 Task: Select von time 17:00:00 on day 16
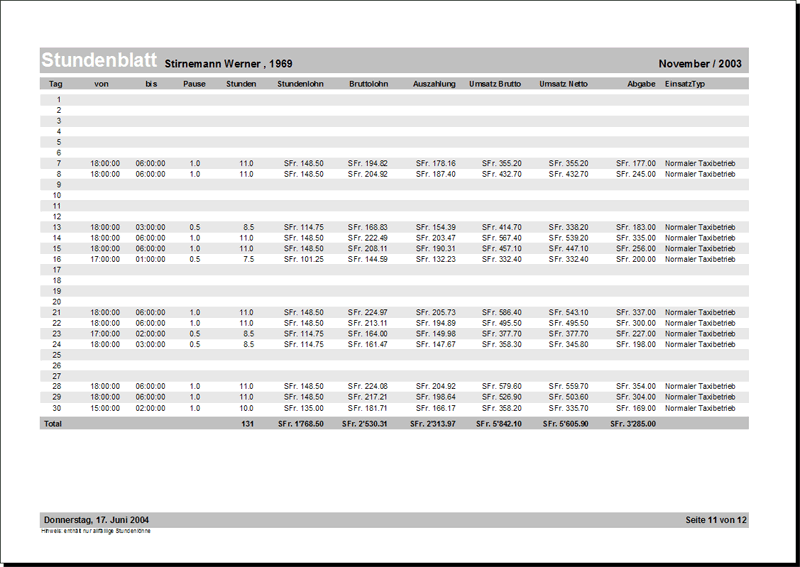pos(105,259)
